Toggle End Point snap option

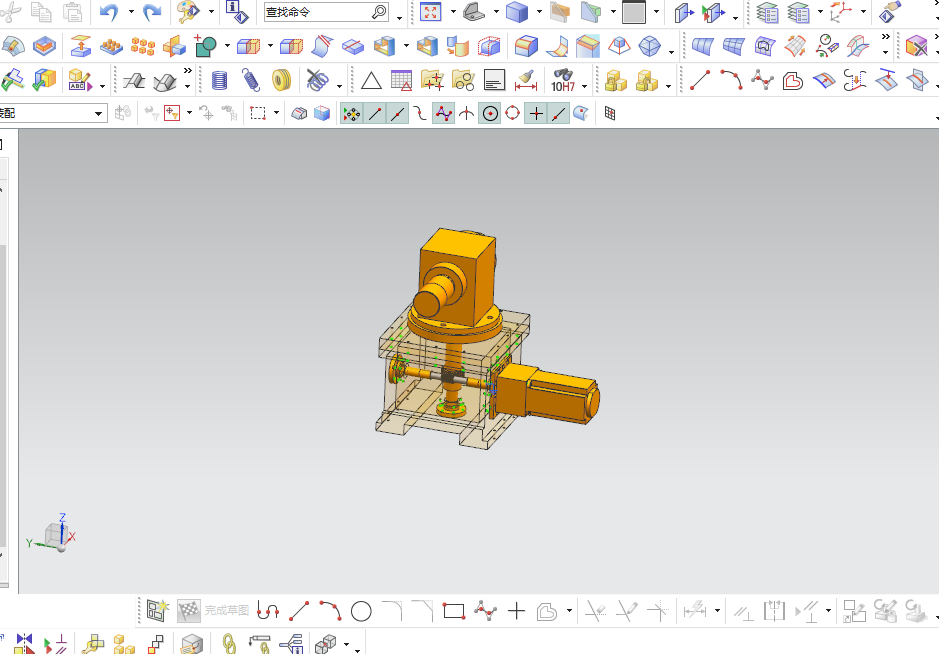pos(375,113)
